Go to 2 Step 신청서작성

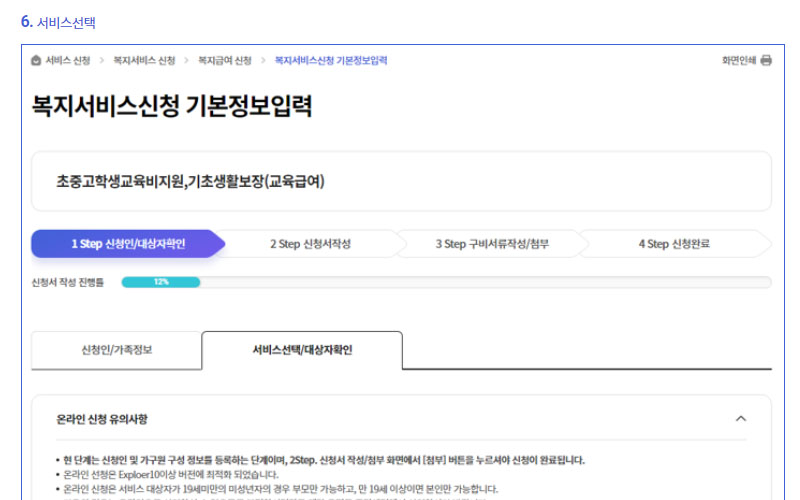(x=310, y=244)
